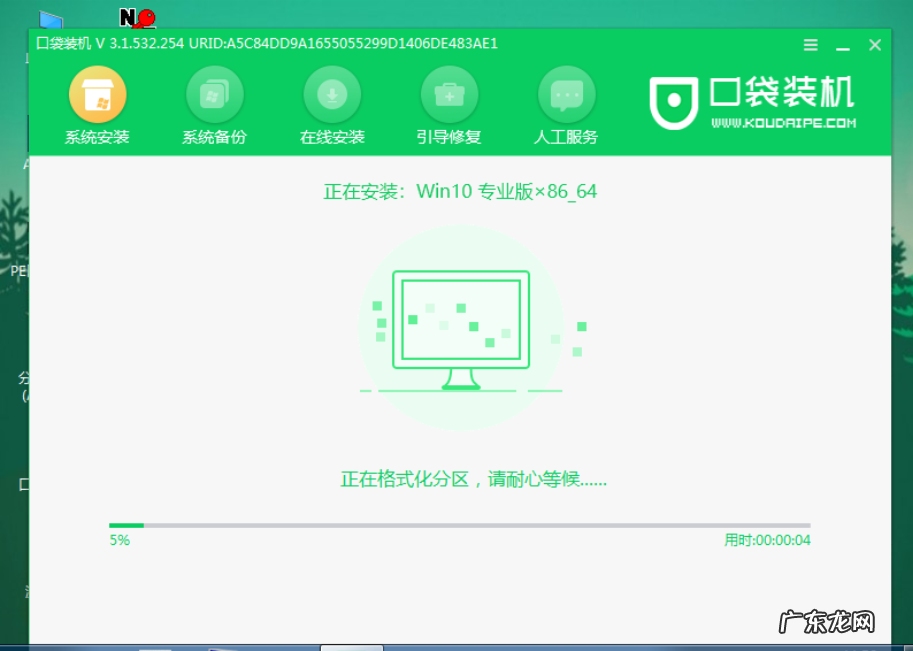Screen dimensions: 913x651
Task: Select the 系统安装 (System Install) icon
Action: point(97,104)
